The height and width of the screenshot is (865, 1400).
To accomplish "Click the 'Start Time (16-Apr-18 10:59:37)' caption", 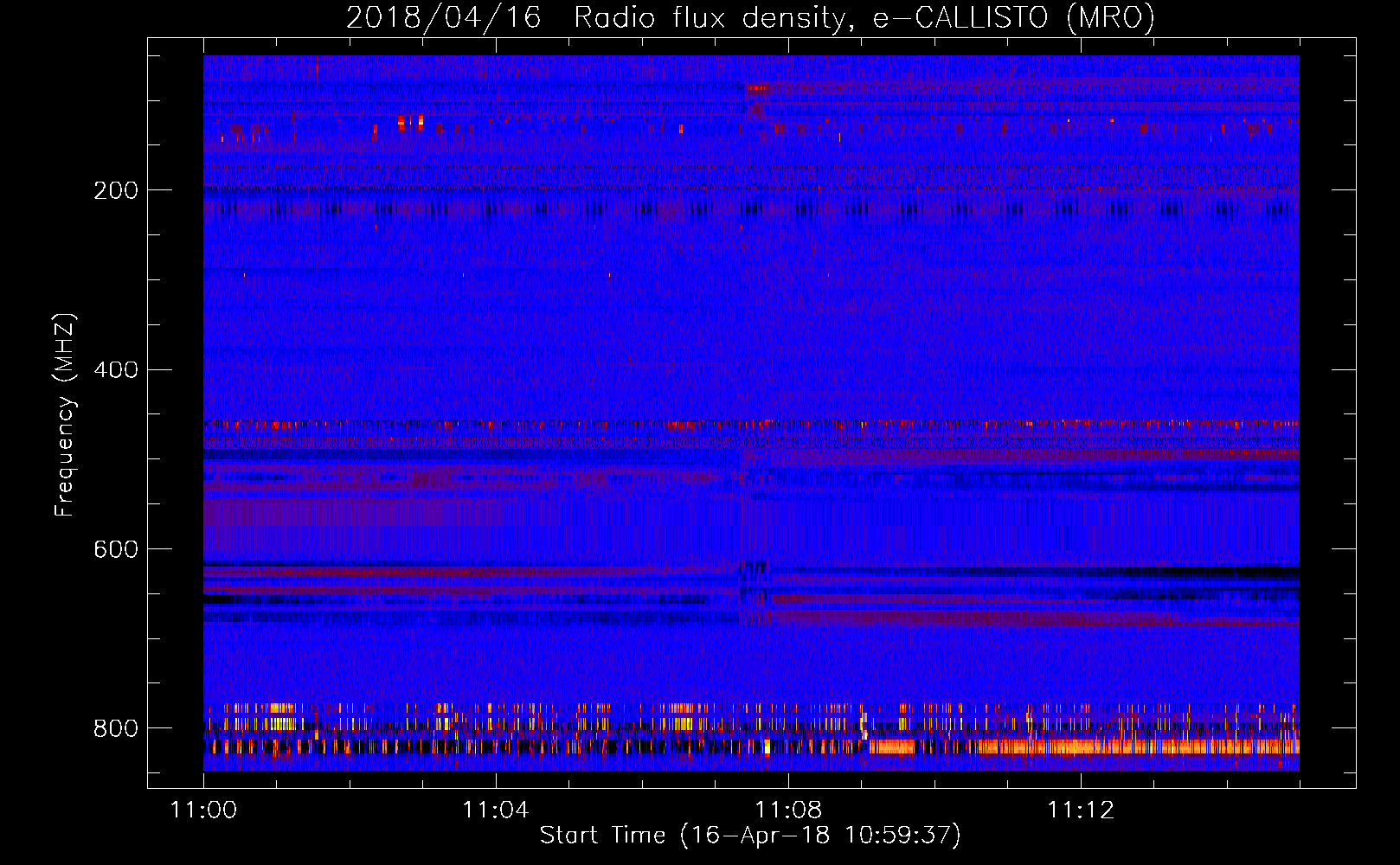I will point(750,836).
